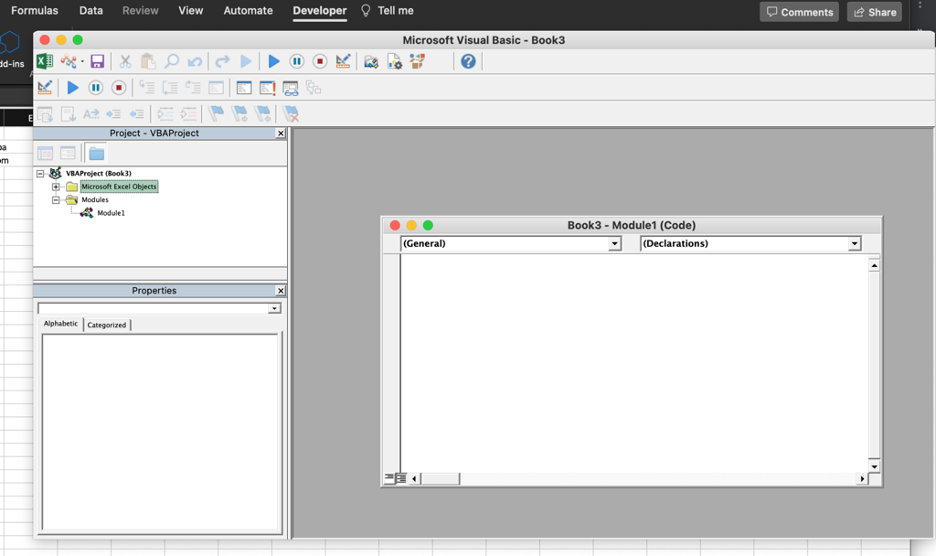Viewport: 936px width, 556px height.
Task: Save the project with the floppy disk icon
Action: click(x=97, y=61)
